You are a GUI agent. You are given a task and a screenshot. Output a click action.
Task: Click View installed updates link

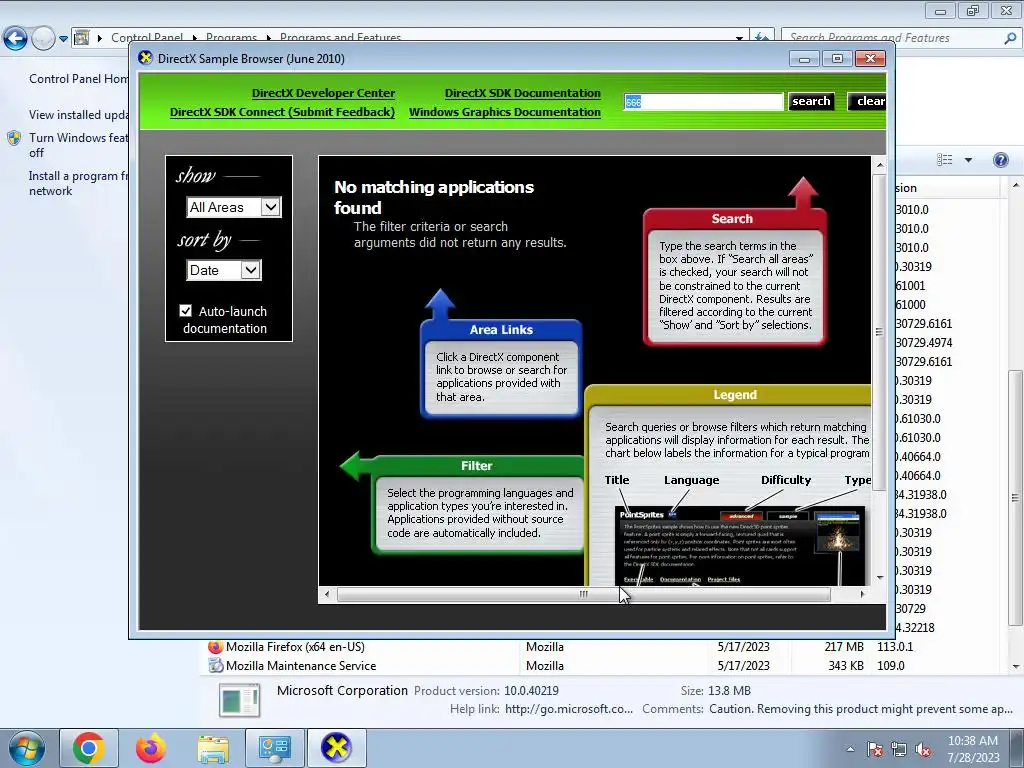pos(78,115)
